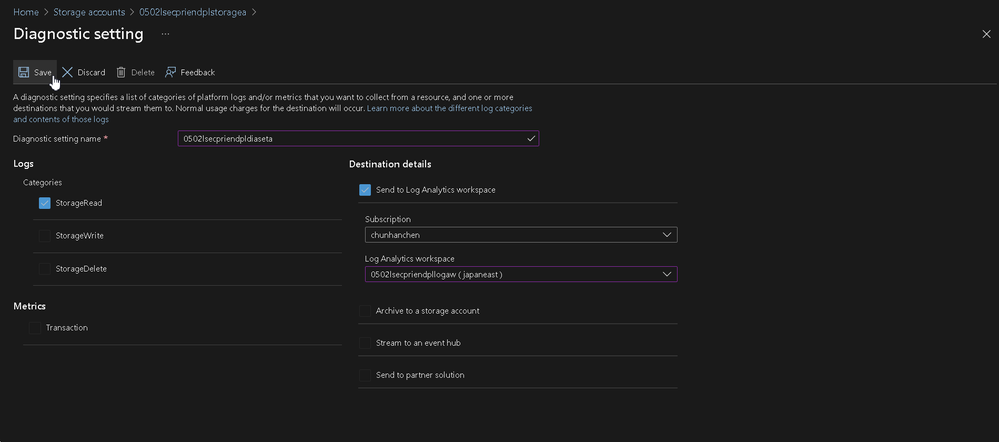Enable the StorageDelete log category
The image size is (999, 442).
tap(45, 269)
